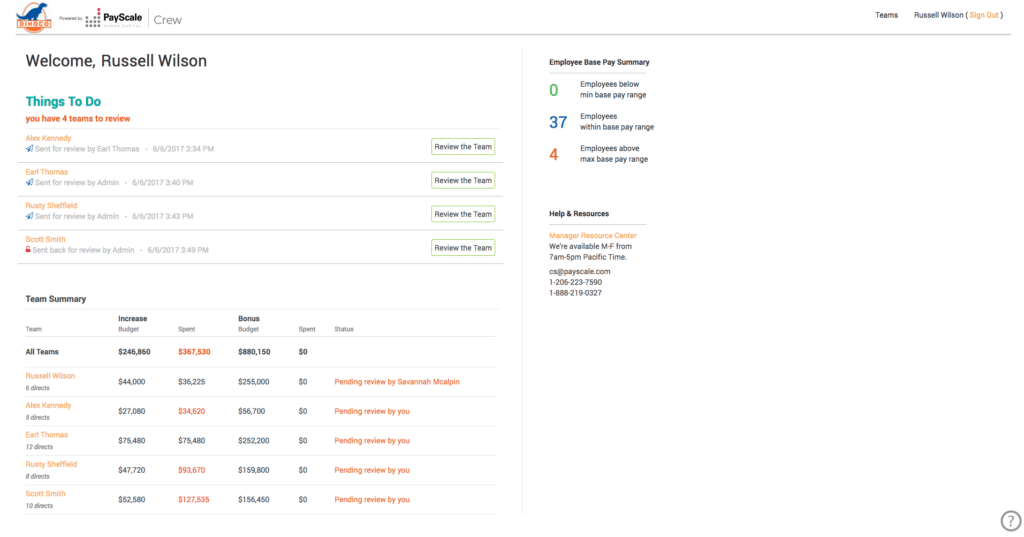1024x537 pixels.
Task: Open the Manager Resource Center link
Action: (x=592, y=235)
